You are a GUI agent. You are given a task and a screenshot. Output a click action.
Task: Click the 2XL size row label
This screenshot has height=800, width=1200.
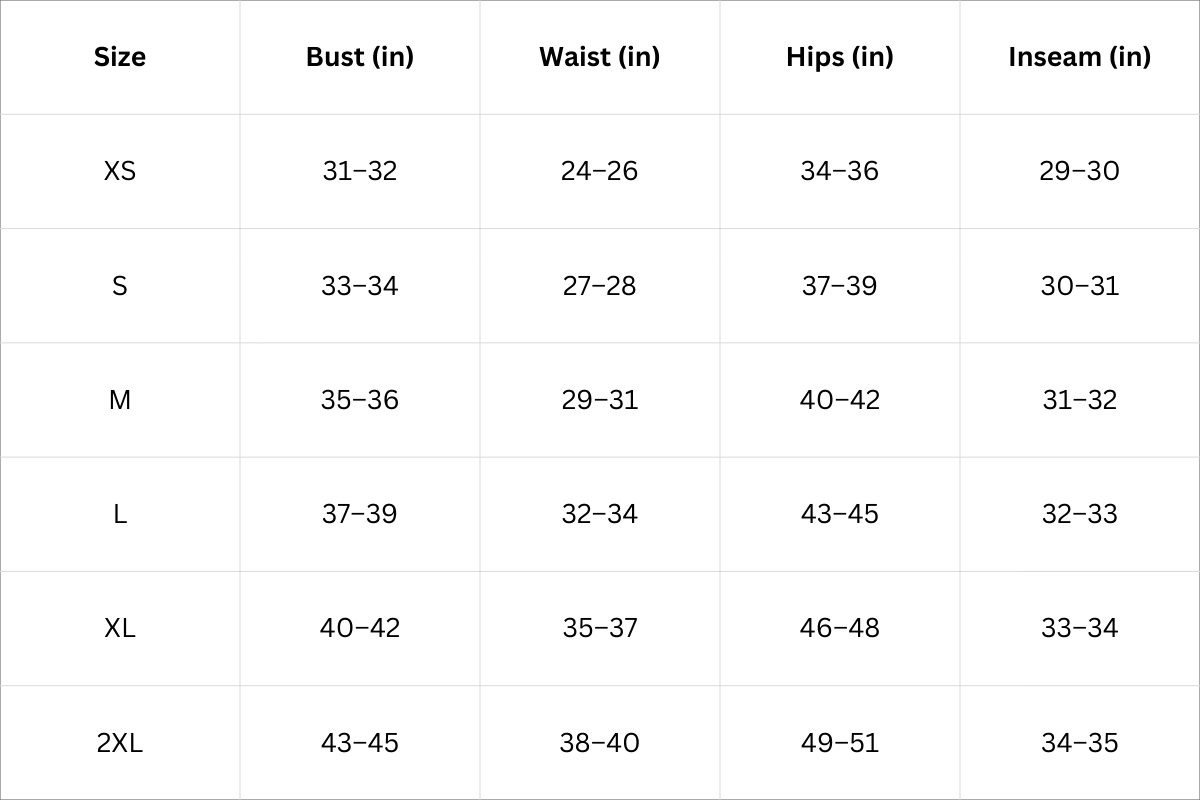(120, 743)
